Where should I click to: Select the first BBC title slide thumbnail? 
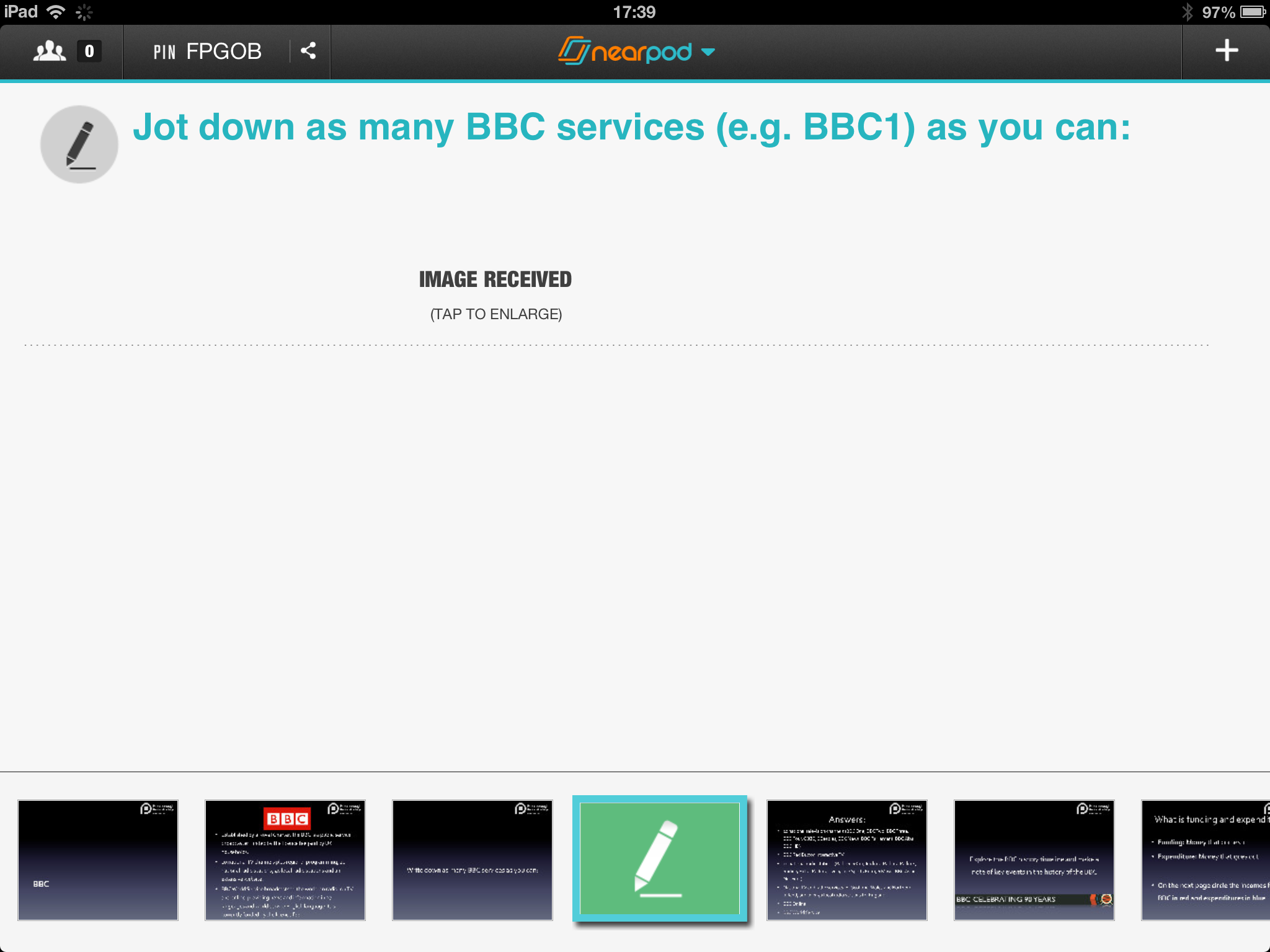tap(98, 860)
